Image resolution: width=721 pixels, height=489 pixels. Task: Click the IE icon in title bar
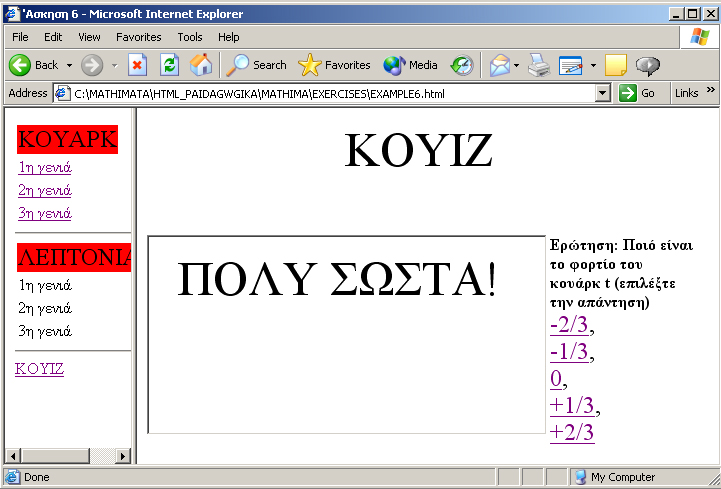[x=11, y=14]
